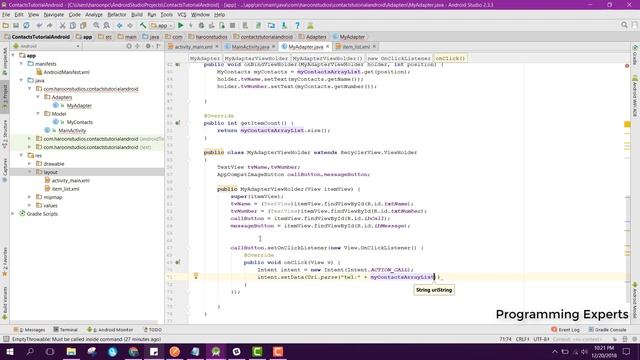640x360 pixels.
Task: Click the Redo arrow icon
Action: [49, 25]
